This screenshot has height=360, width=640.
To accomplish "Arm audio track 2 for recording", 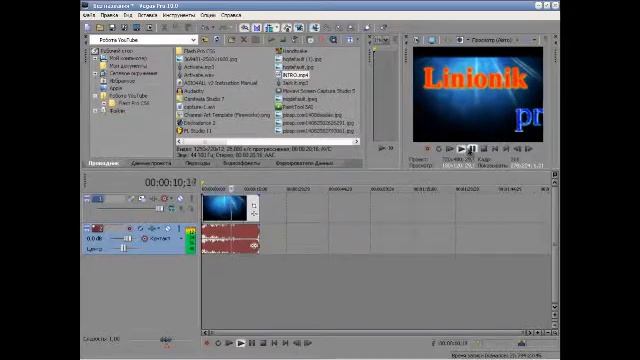I will tap(129, 229).
